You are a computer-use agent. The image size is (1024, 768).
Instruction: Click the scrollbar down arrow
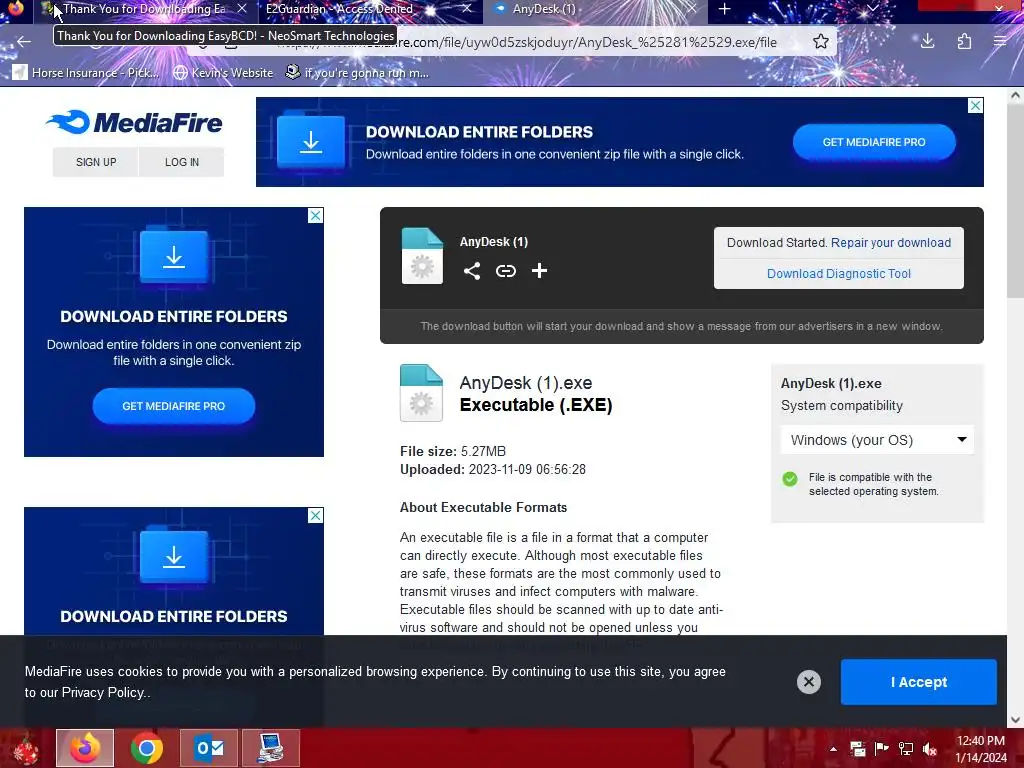(x=1015, y=720)
